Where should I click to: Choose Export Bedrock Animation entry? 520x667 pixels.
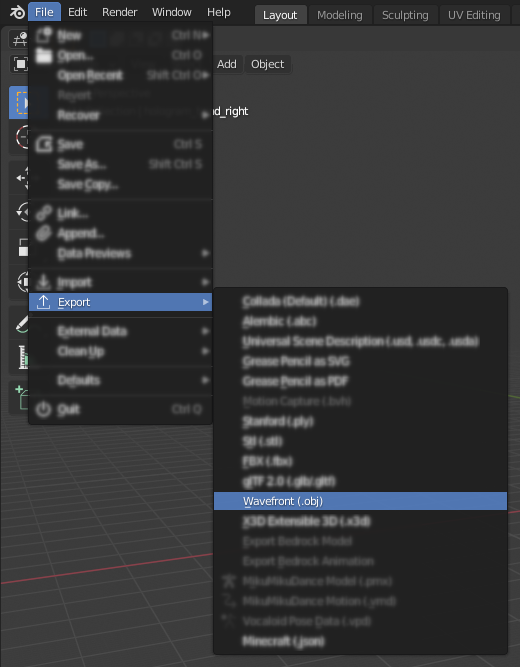(360, 561)
